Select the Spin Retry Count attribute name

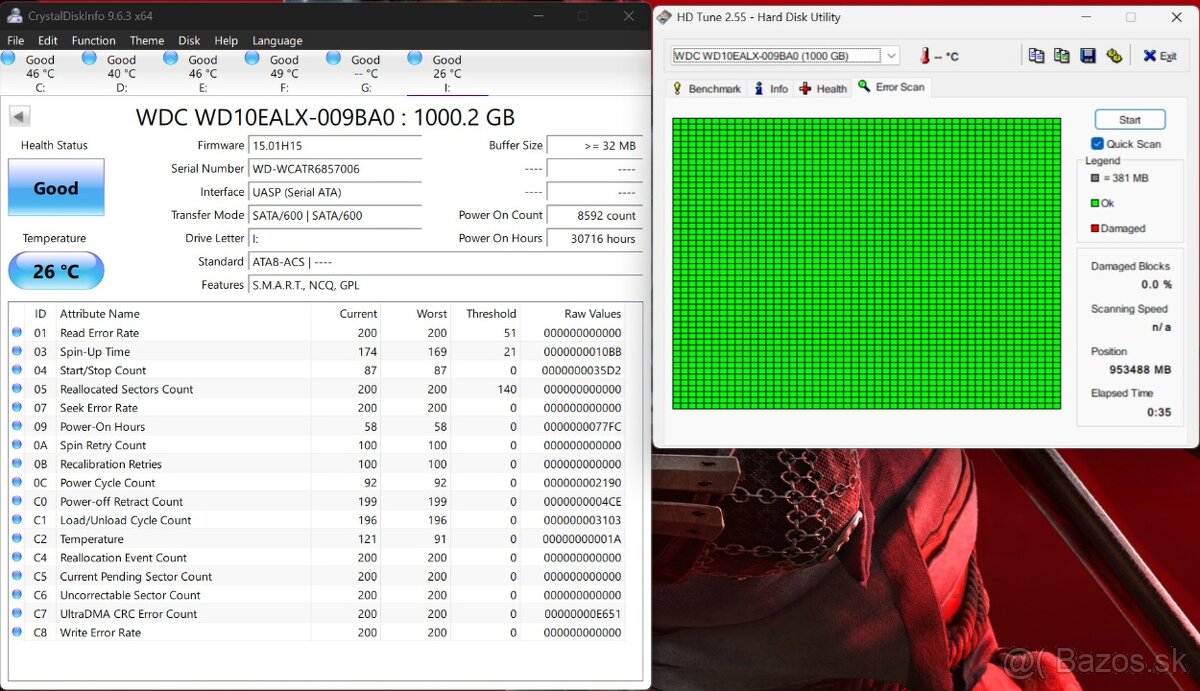click(x=103, y=446)
